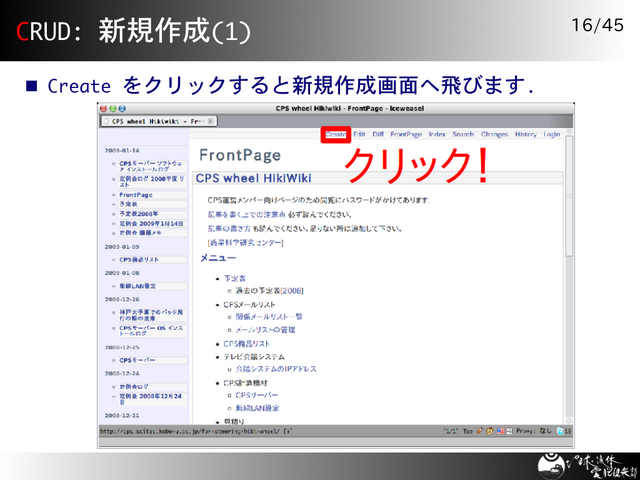Open 過去の予定表[2008] link
Image resolution: width=640 pixels, height=480 pixels.
(269, 290)
